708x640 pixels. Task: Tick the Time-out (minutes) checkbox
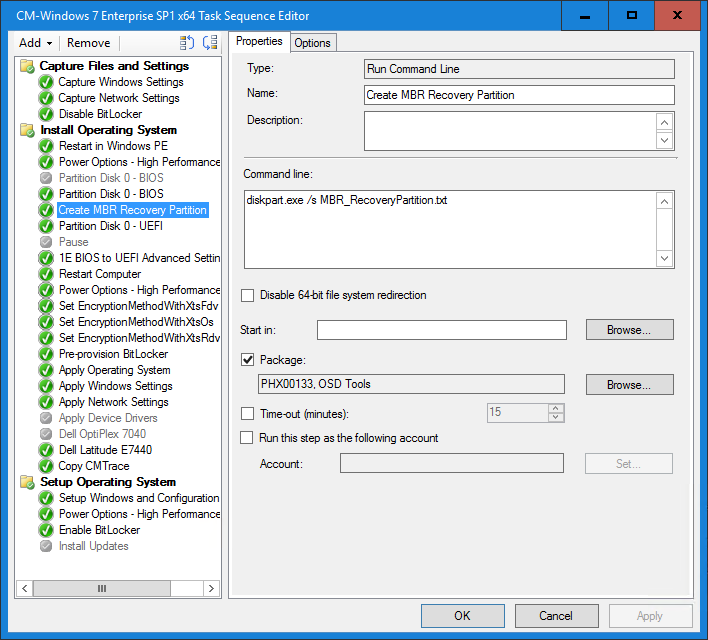coord(248,414)
